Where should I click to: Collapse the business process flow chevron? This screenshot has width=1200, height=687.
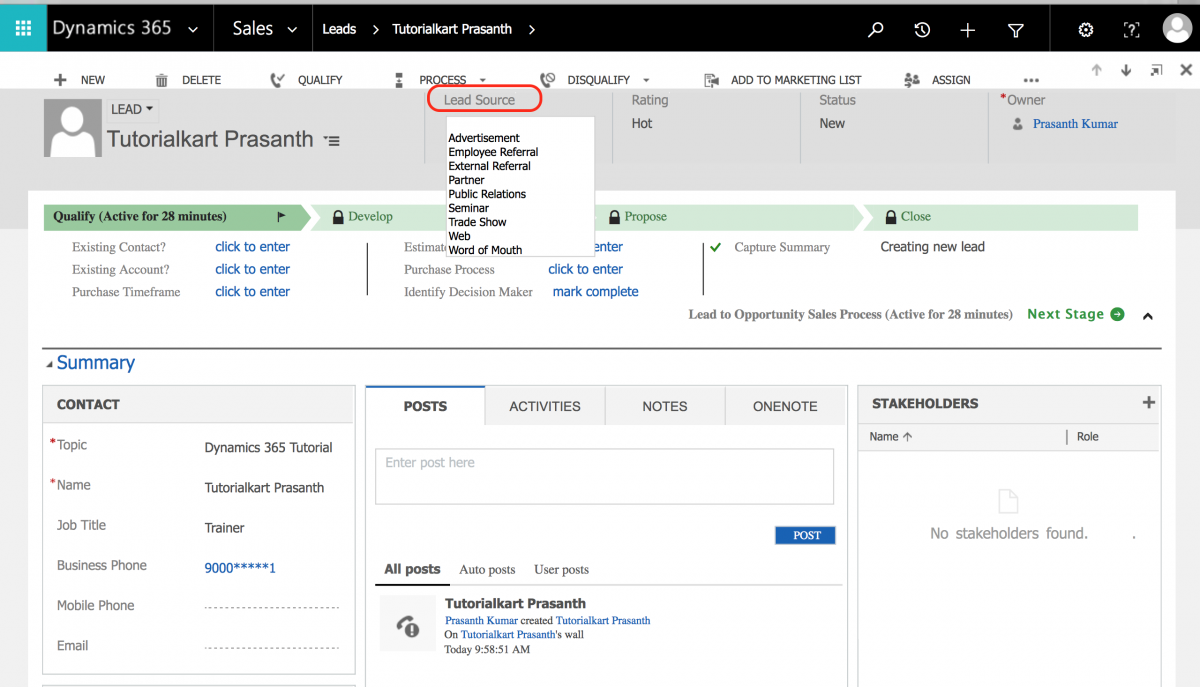point(1148,316)
